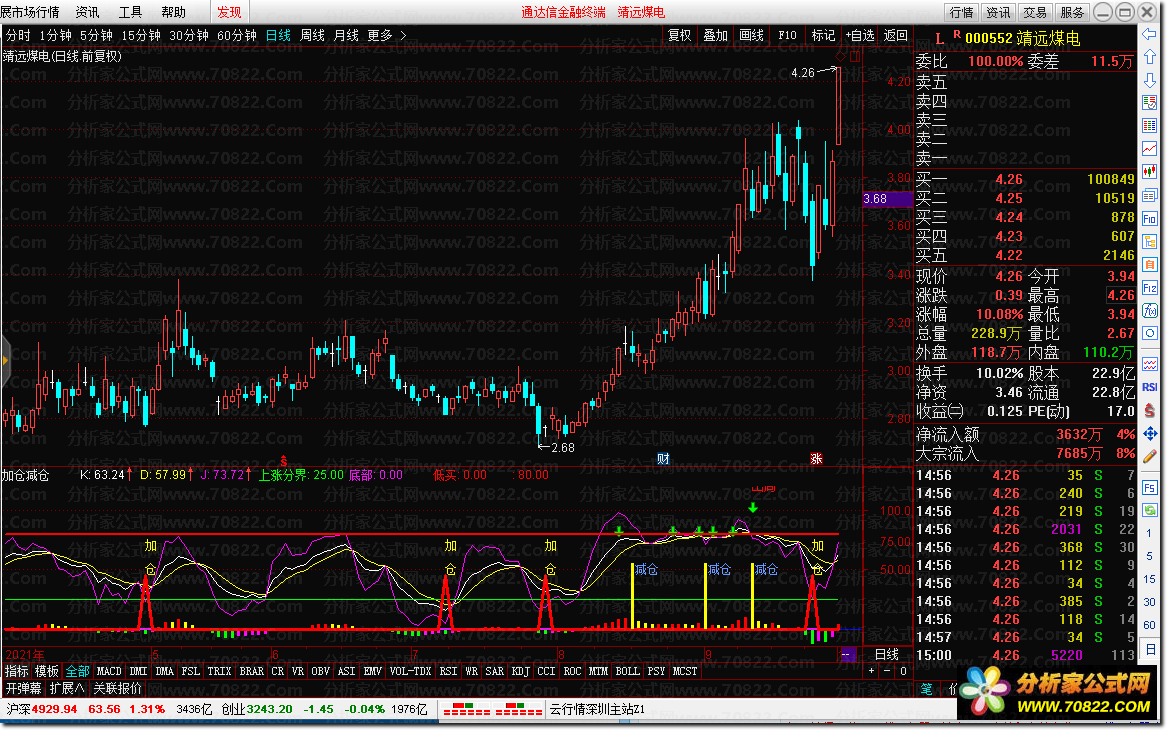
Task: Click the minus zoom button beside 日线
Action: [887, 671]
